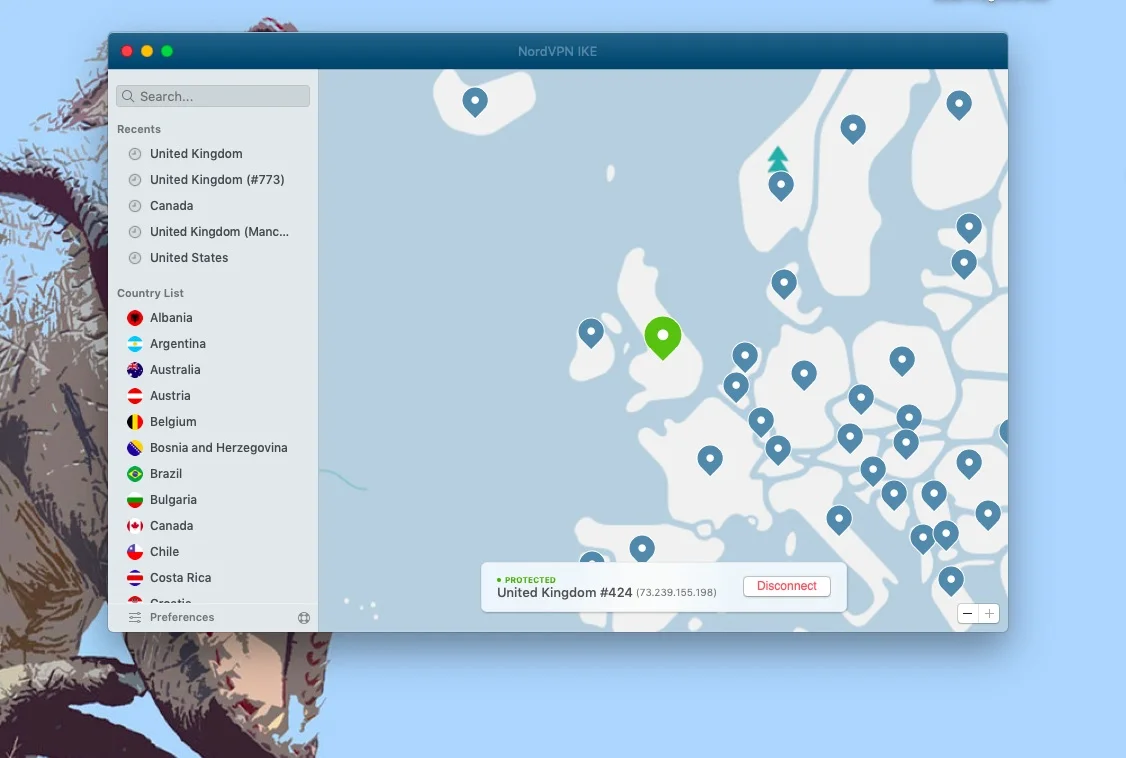Screen dimensions: 1126x758
Task: Select the Poland server pin on map
Action: (901, 361)
